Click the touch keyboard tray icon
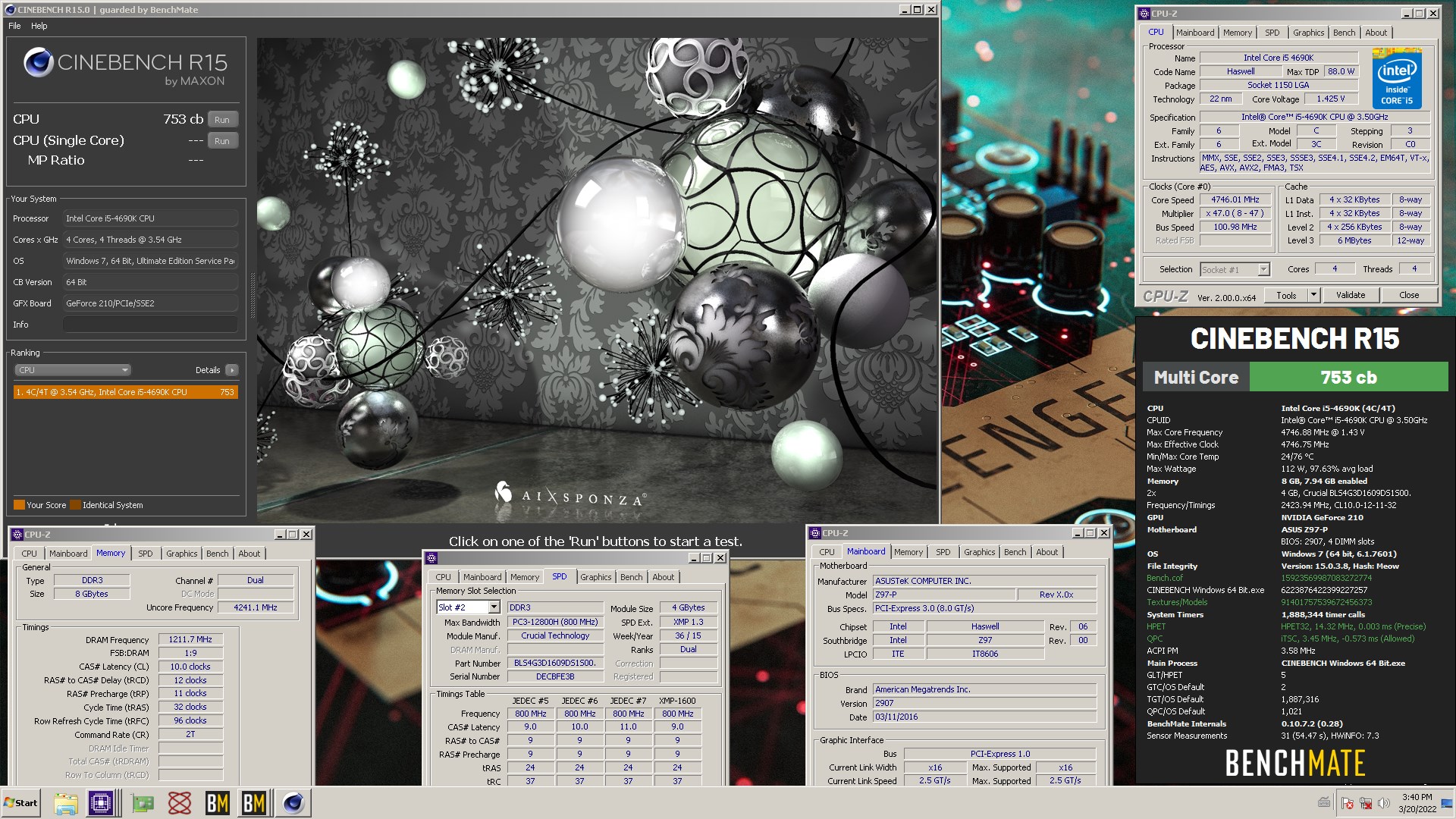 pos(1324,802)
